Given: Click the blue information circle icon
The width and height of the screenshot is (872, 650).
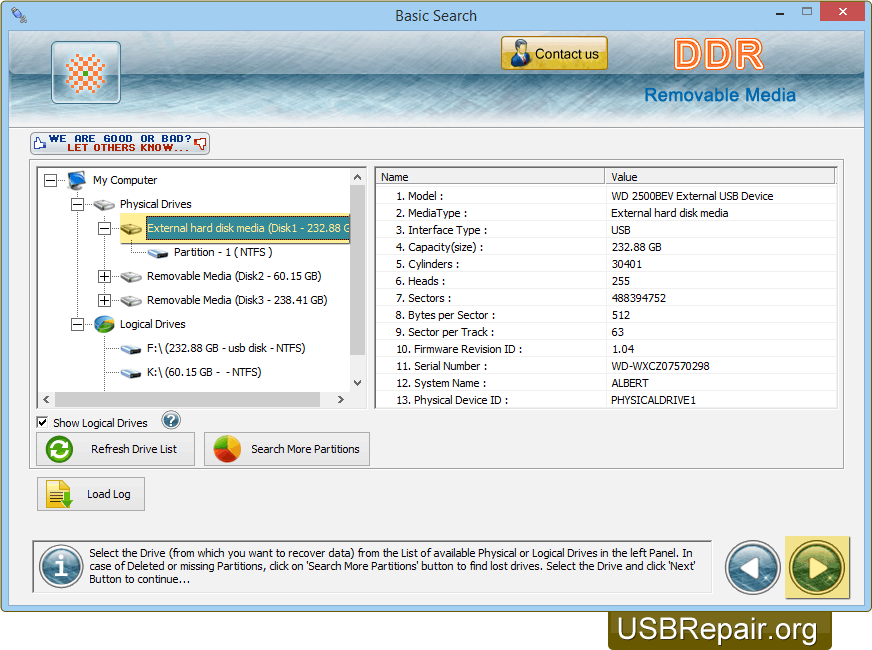Looking at the screenshot, I should pyautogui.click(x=60, y=567).
